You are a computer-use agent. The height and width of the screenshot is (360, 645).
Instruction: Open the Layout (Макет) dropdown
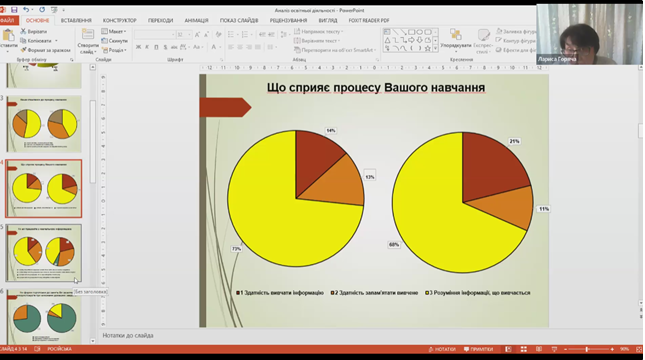tap(114, 31)
